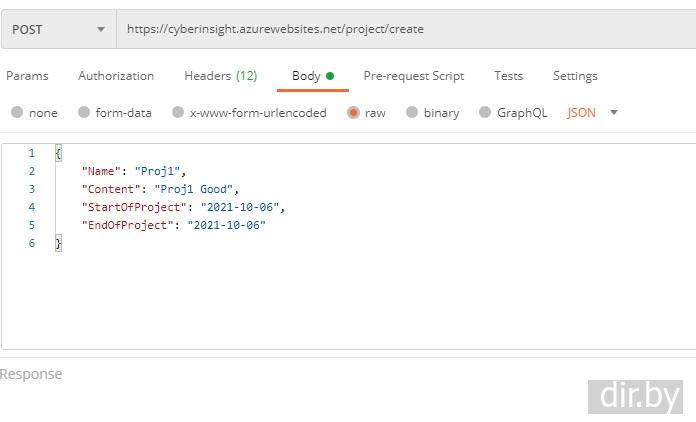Switch to the Params tab
The image size is (696, 422).
coord(27,76)
